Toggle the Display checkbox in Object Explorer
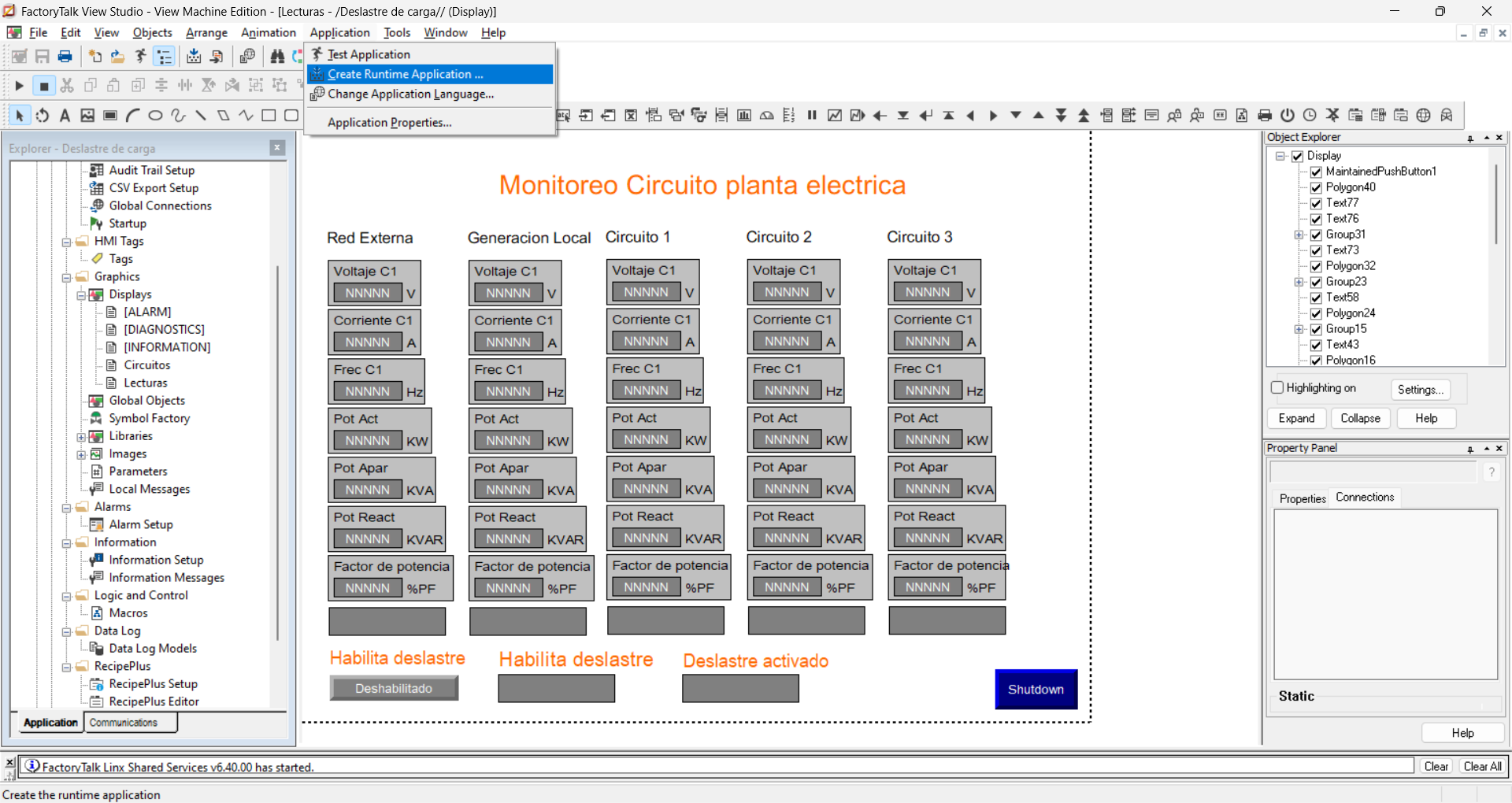The image size is (1512, 803). point(1298,156)
